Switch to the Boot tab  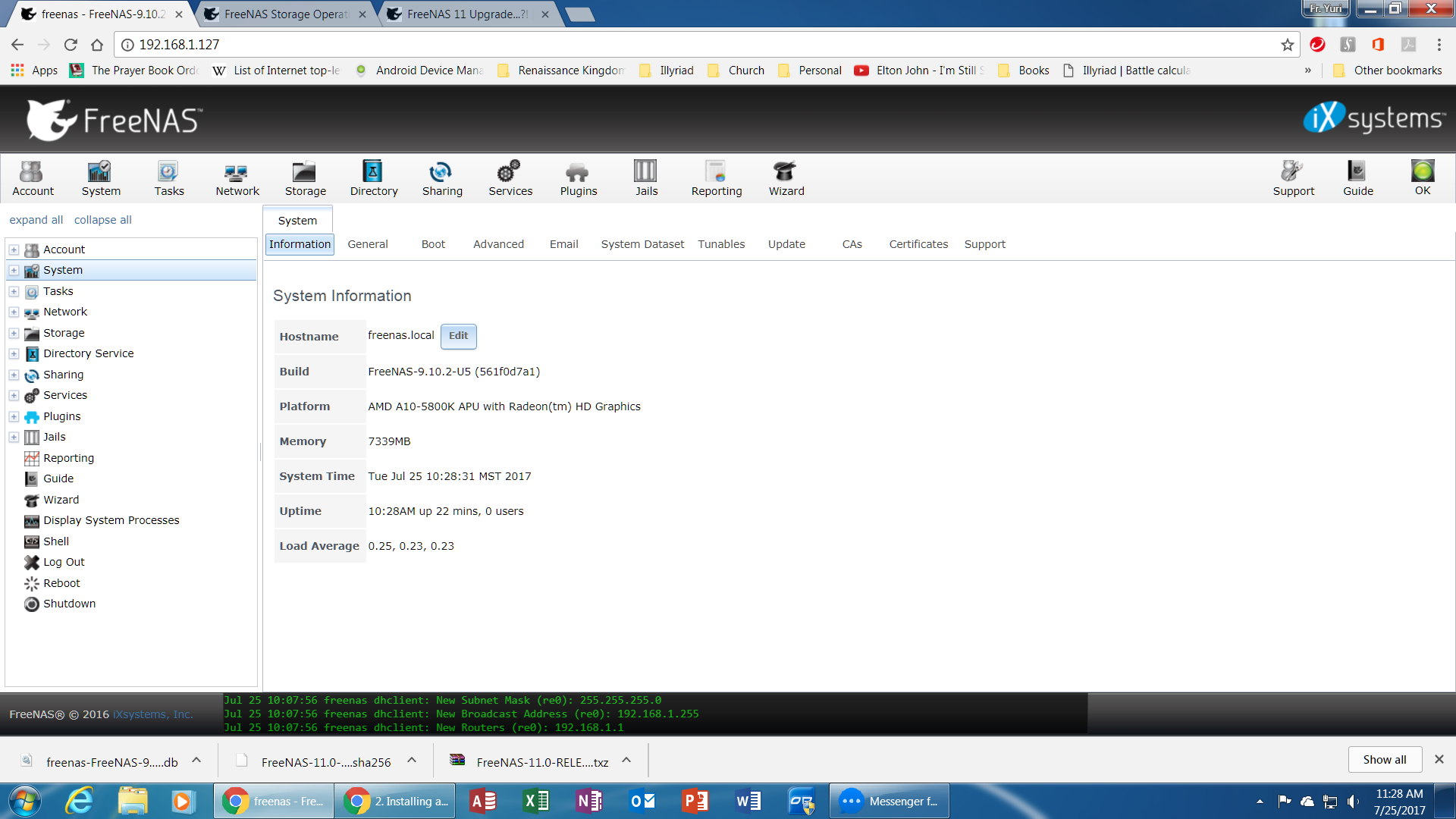coord(433,244)
